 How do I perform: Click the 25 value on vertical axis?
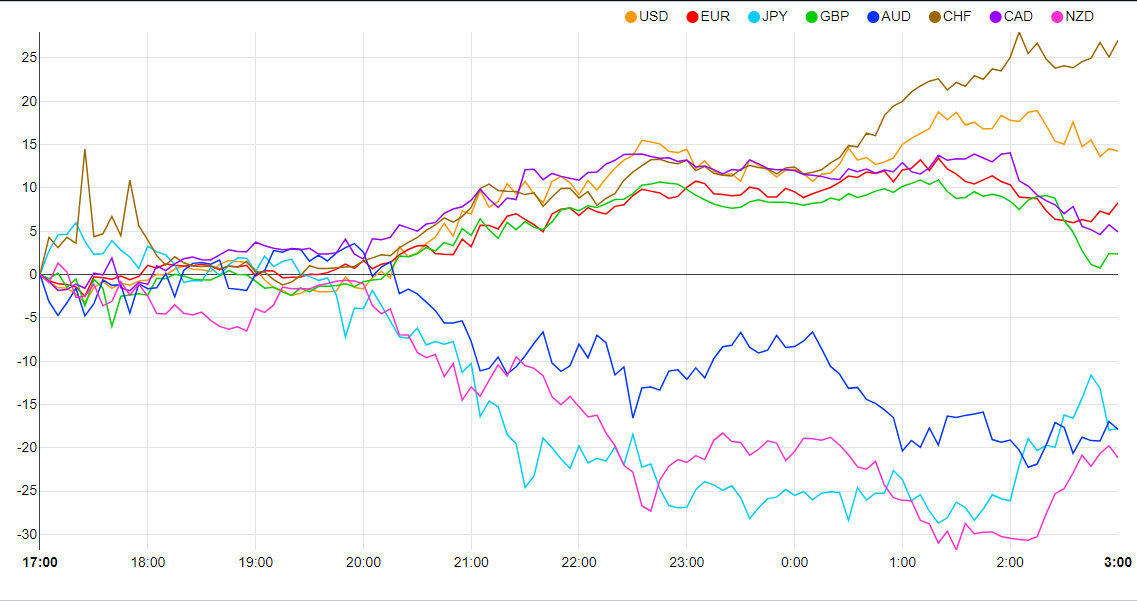(x=26, y=58)
